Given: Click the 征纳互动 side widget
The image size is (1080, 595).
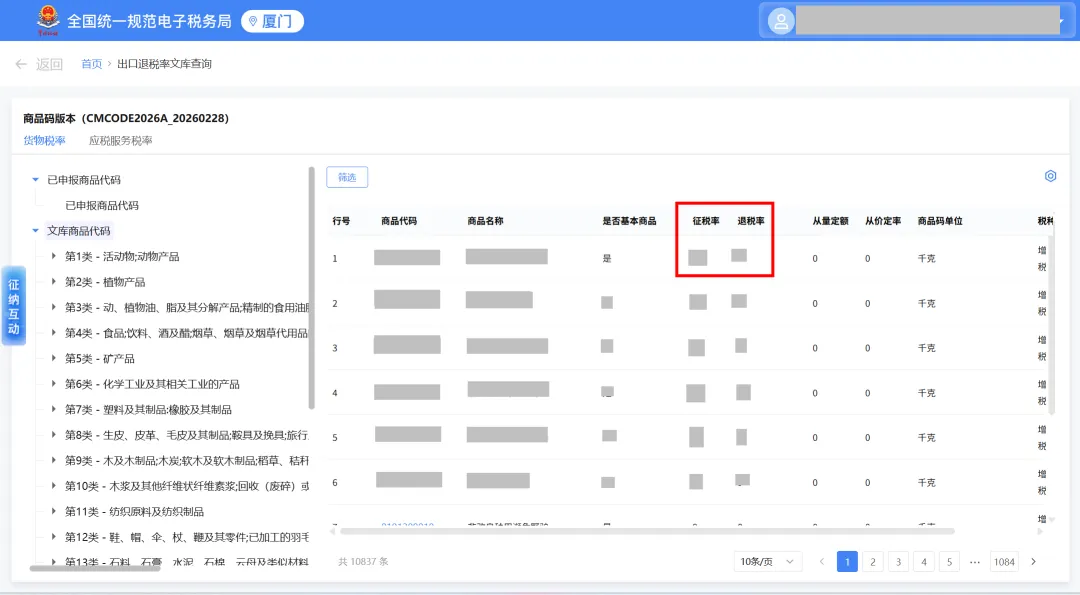Looking at the screenshot, I should pyautogui.click(x=14, y=306).
